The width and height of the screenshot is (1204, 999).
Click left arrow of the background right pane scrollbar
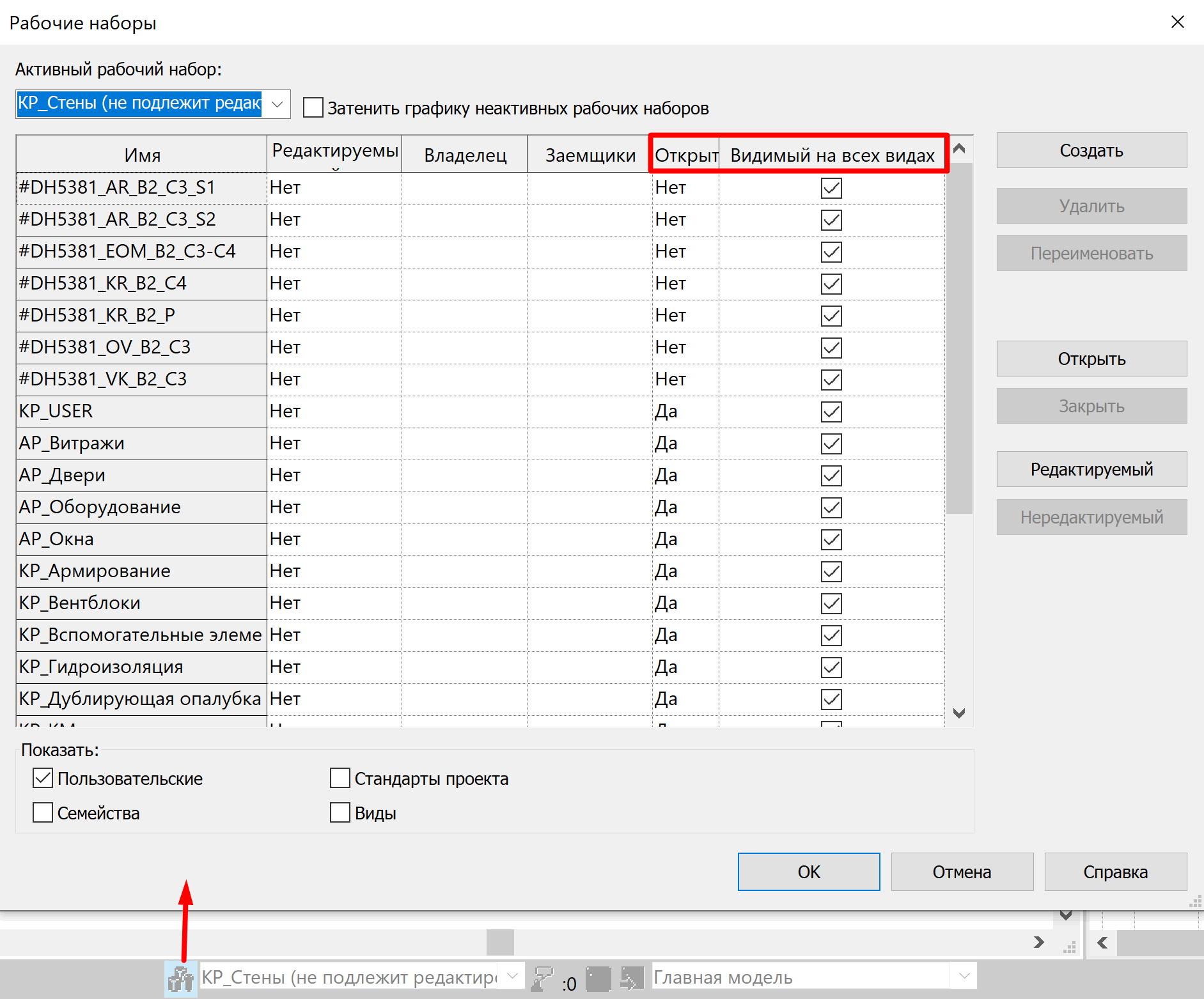[x=1102, y=942]
